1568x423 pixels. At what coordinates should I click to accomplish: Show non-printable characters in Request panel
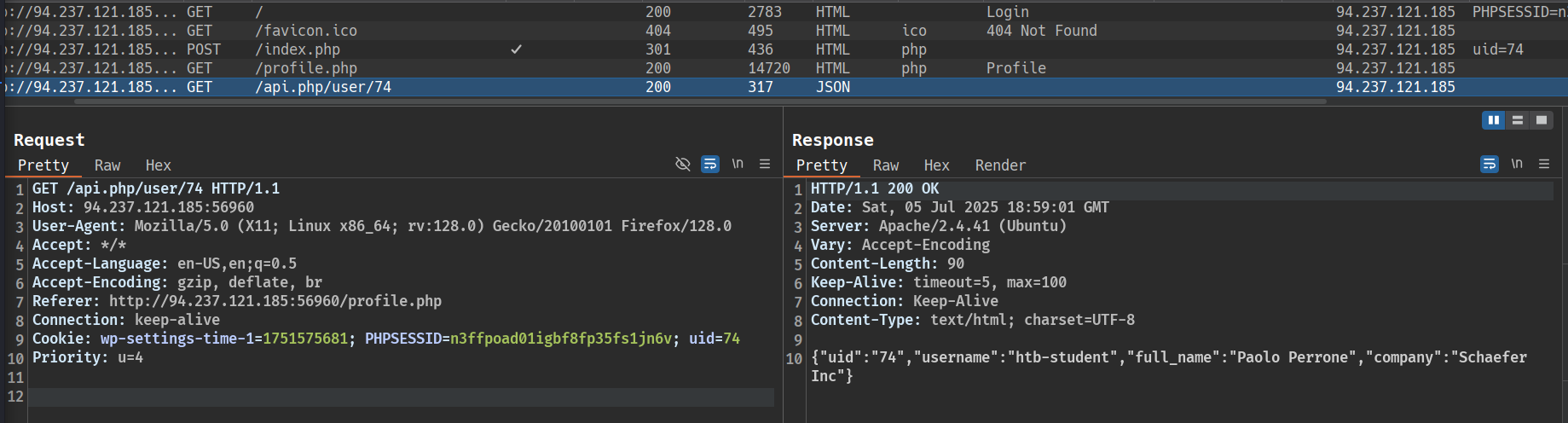tap(738, 164)
